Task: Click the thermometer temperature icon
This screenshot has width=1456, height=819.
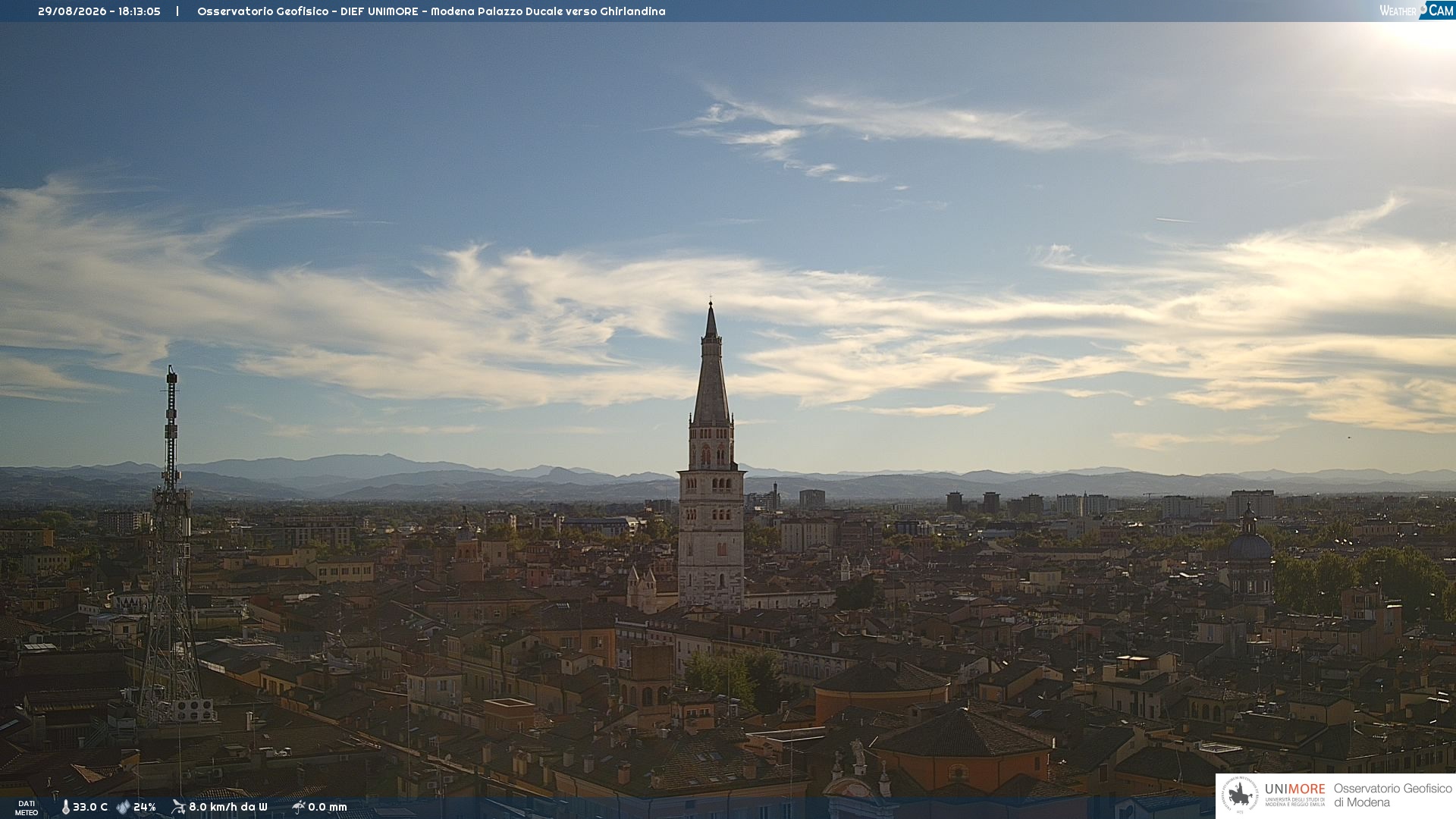Action: pos(65,807)
